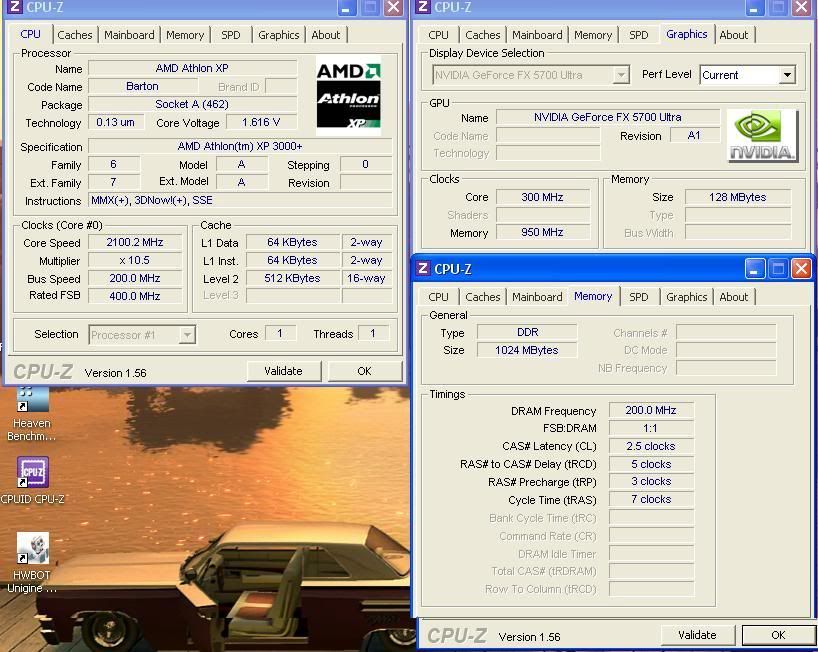Click the Z icon of Memory CPU-Z window
This screenshot has height=652, width=818.
click(423, 269)
